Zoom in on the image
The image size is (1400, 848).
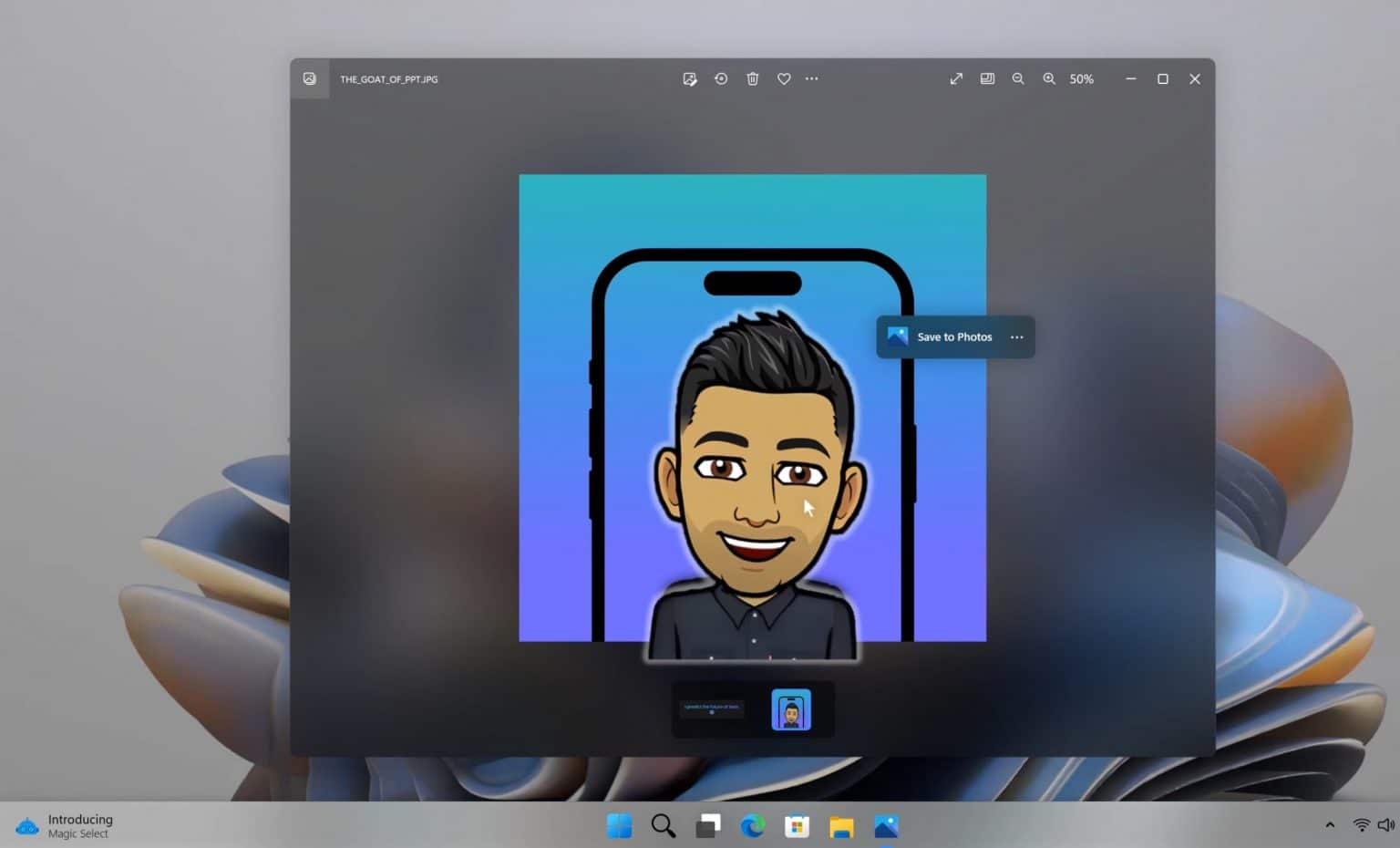[1049, 78]
